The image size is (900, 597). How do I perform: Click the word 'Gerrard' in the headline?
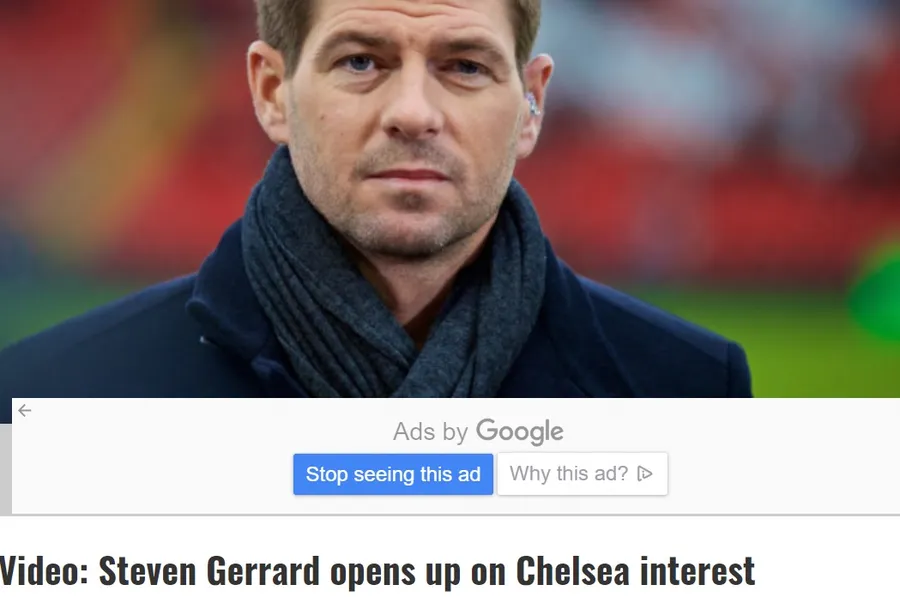262,571
